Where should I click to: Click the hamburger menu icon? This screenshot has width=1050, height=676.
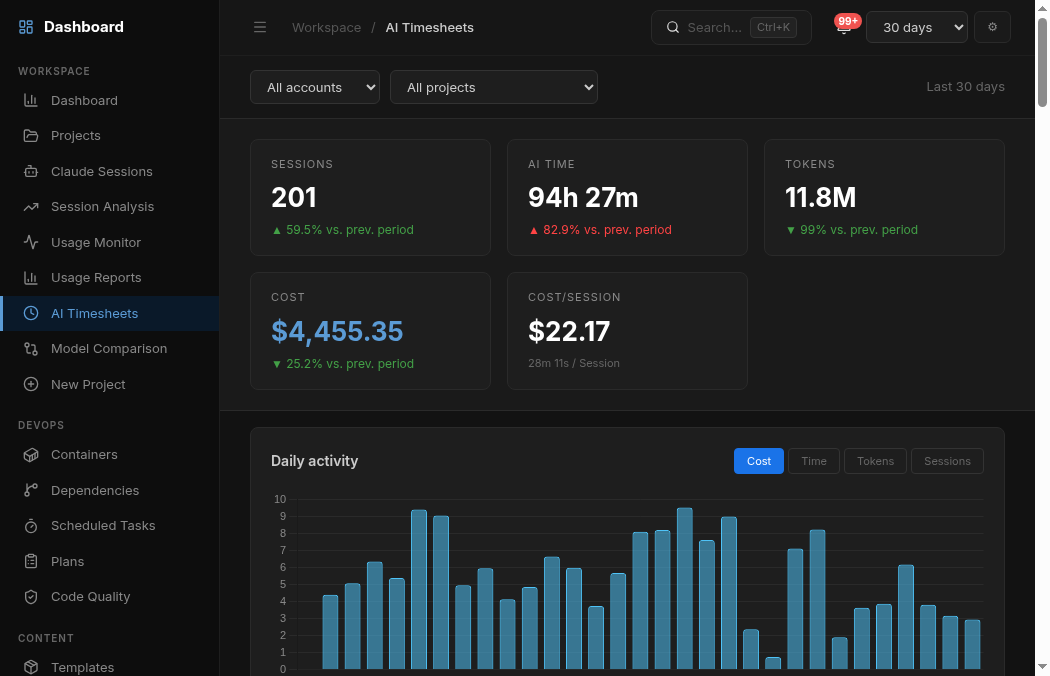260,28
